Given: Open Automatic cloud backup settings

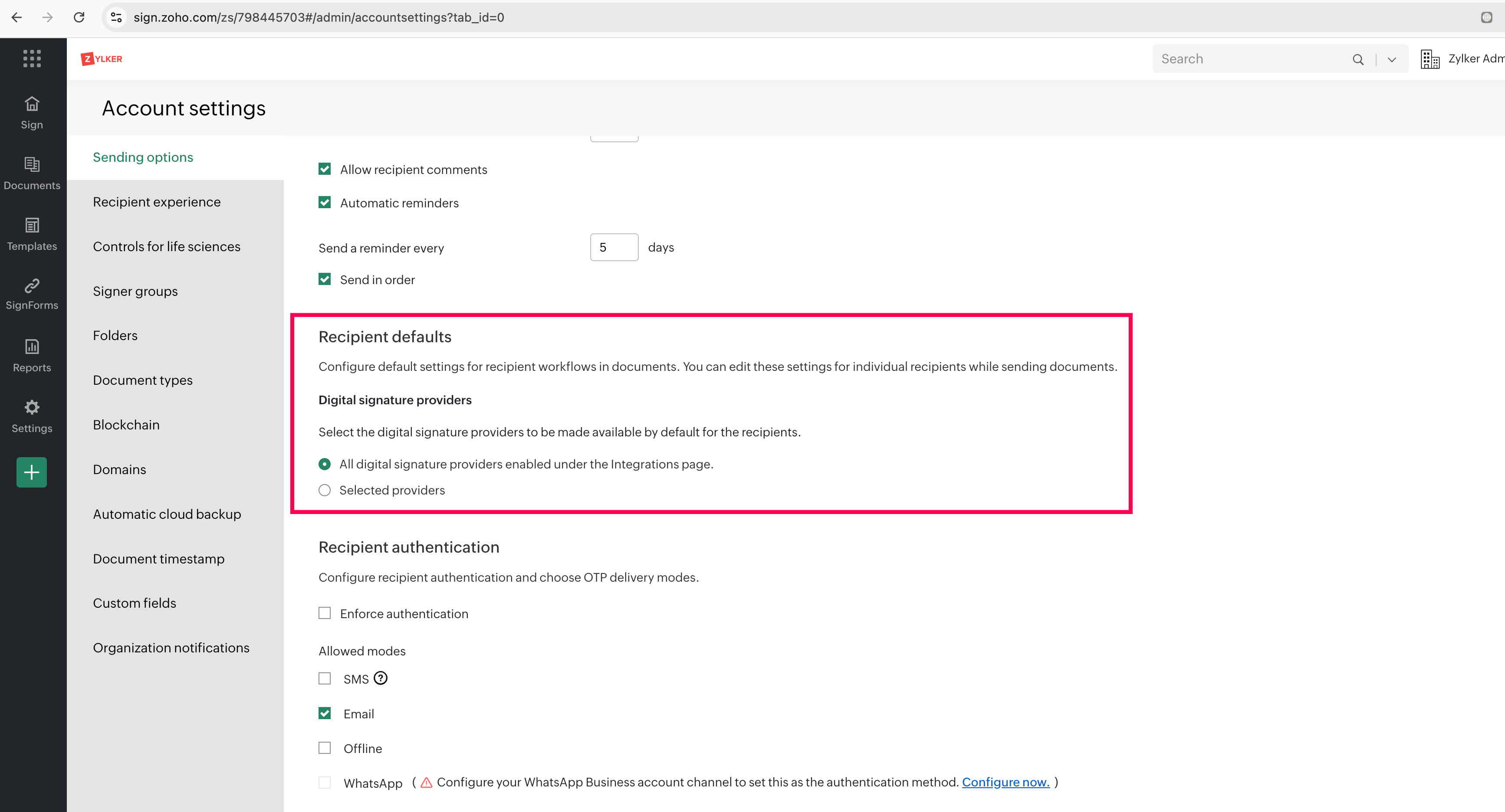Looking at the screenshot, I should pos(167,514).
